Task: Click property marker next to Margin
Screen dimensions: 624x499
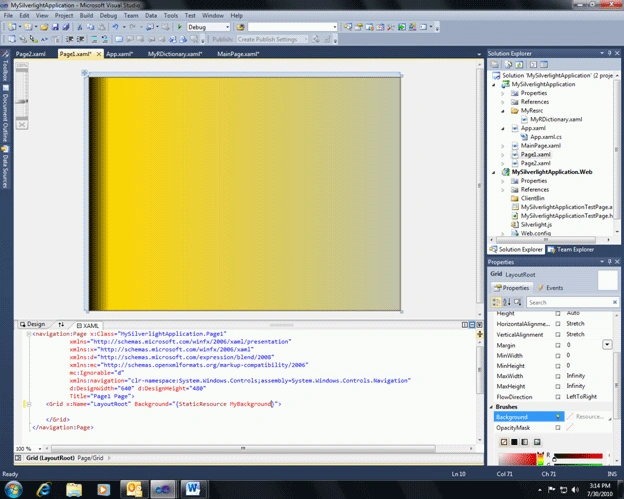Action: tap(558, 345)
